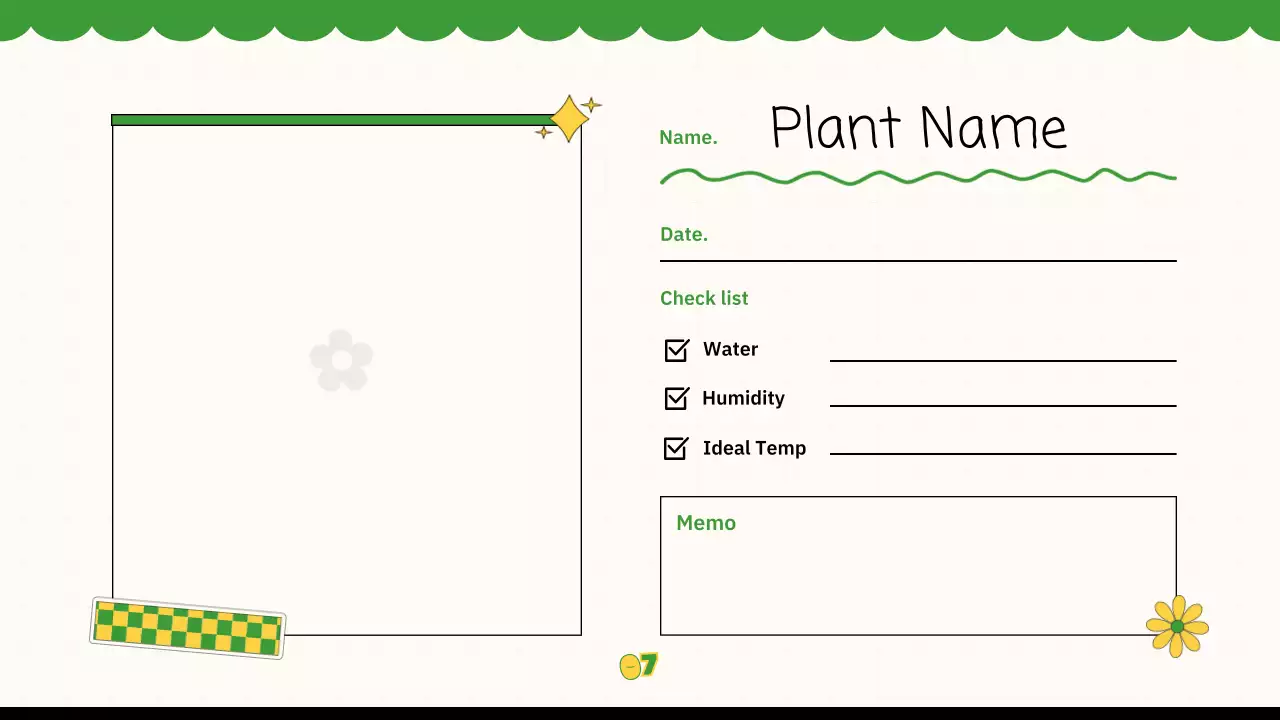Select the Name label
Image resolution: width=1280 pixels, height=720 pixels.
[688, 137]
